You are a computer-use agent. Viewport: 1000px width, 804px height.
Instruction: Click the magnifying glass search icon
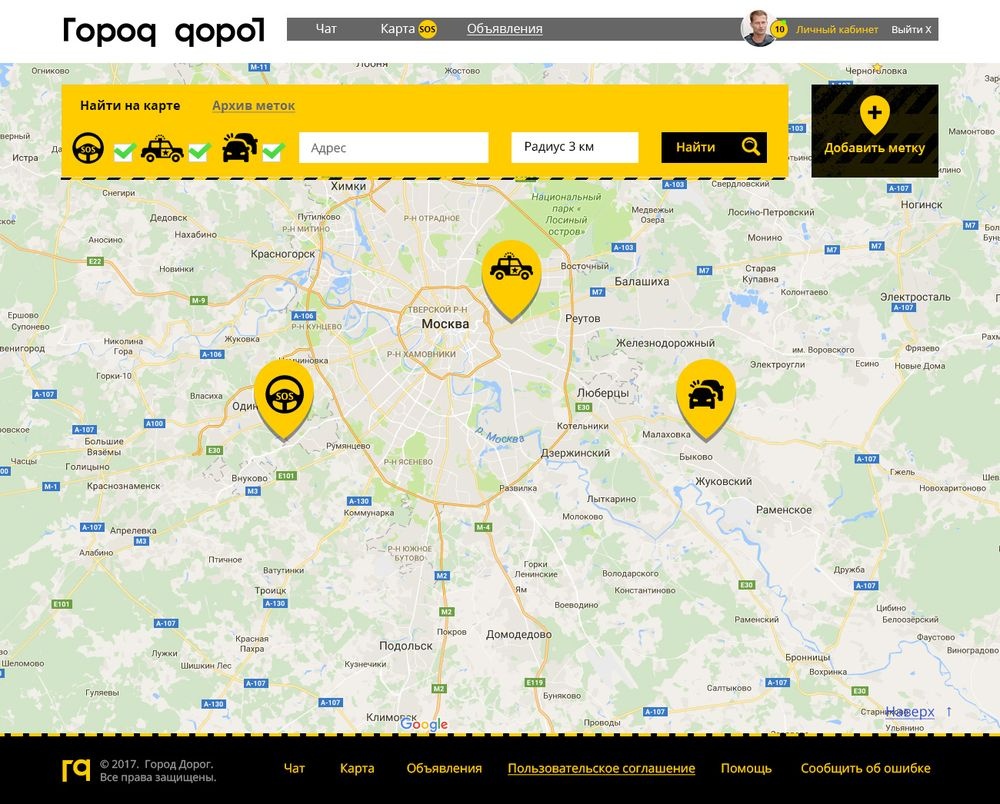click(x=751, y=147)
